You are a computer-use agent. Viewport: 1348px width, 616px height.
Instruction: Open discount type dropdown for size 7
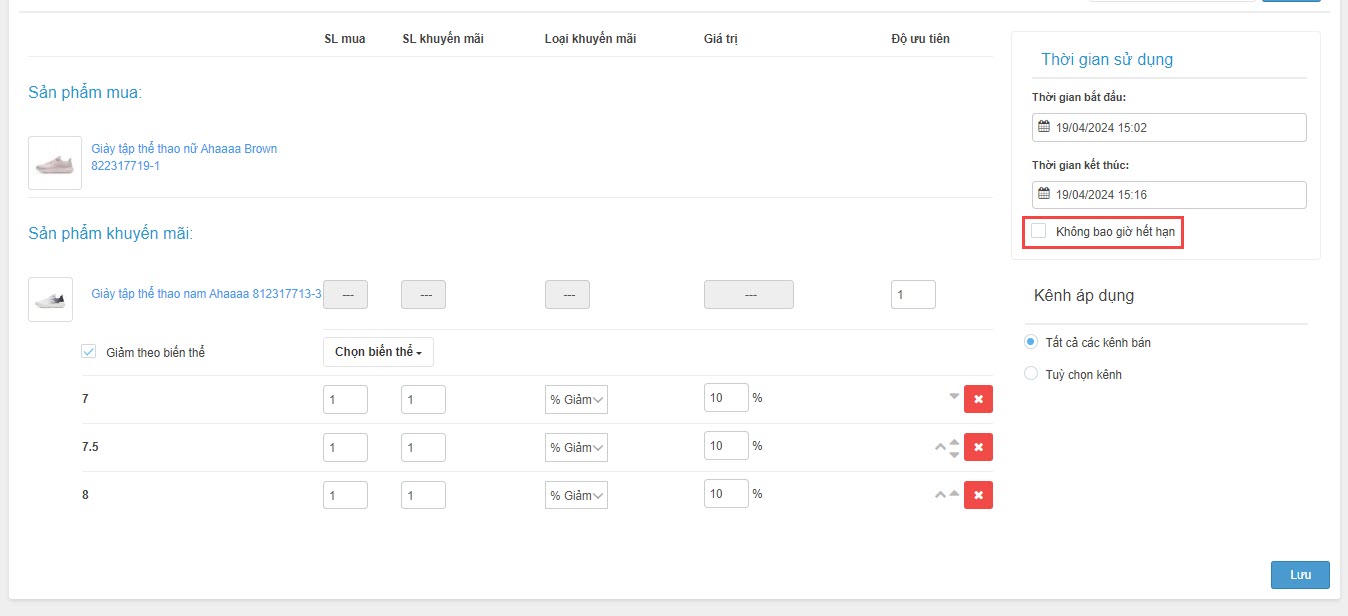(x=576, y=399)
